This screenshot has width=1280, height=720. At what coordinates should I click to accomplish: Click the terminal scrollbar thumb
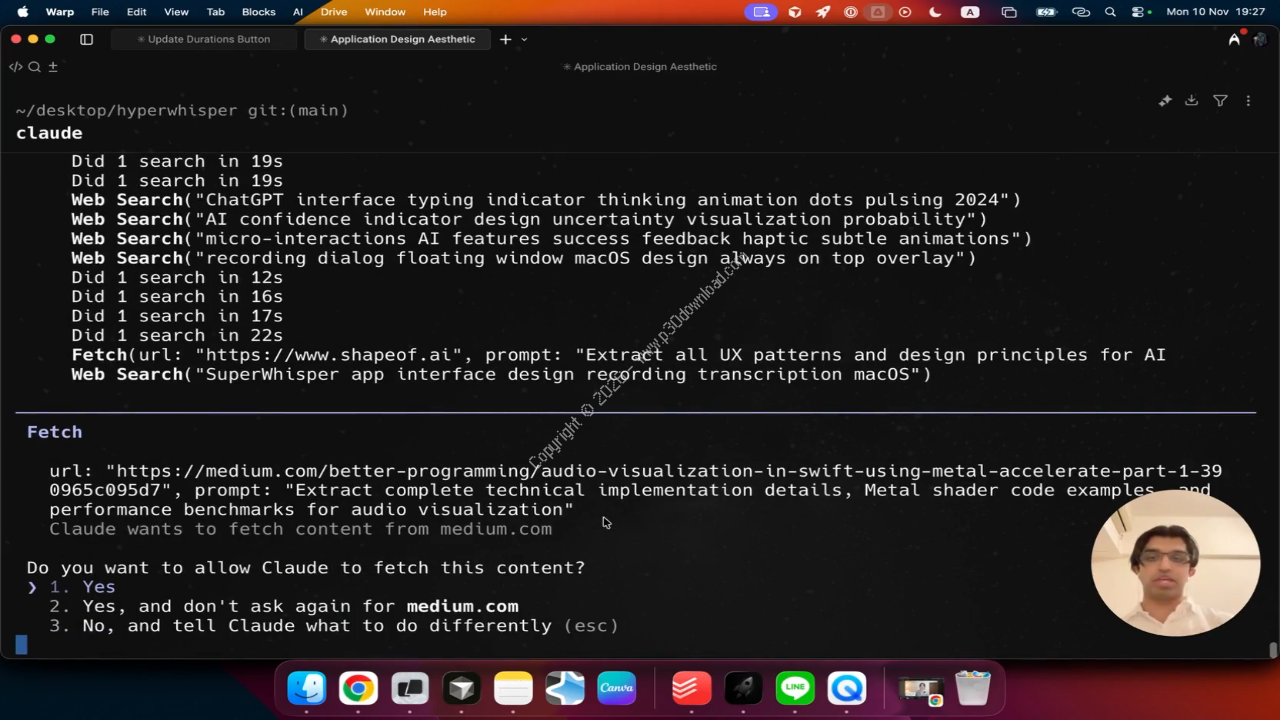(x=1273, y=650)
